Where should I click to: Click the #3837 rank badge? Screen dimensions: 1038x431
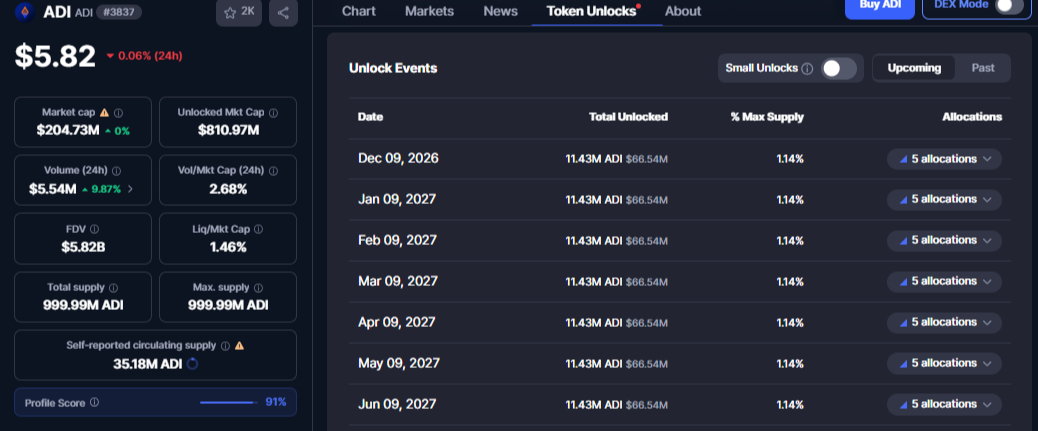pyautogui.click(x=118, y=12)
